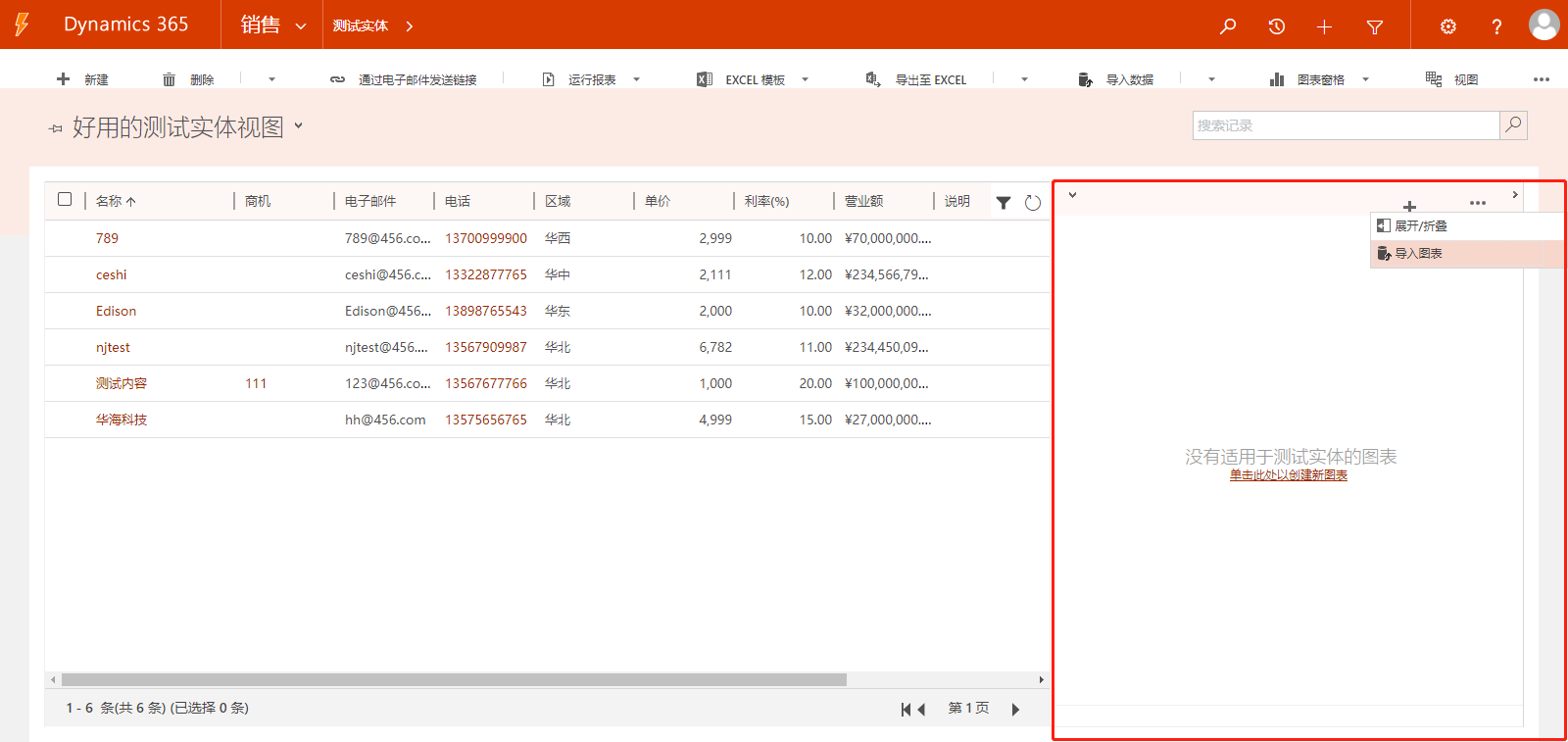The image size is (1568, 742).
Task: Open the chart selector chevron in chart pane
Action: tap(1072, 195)
